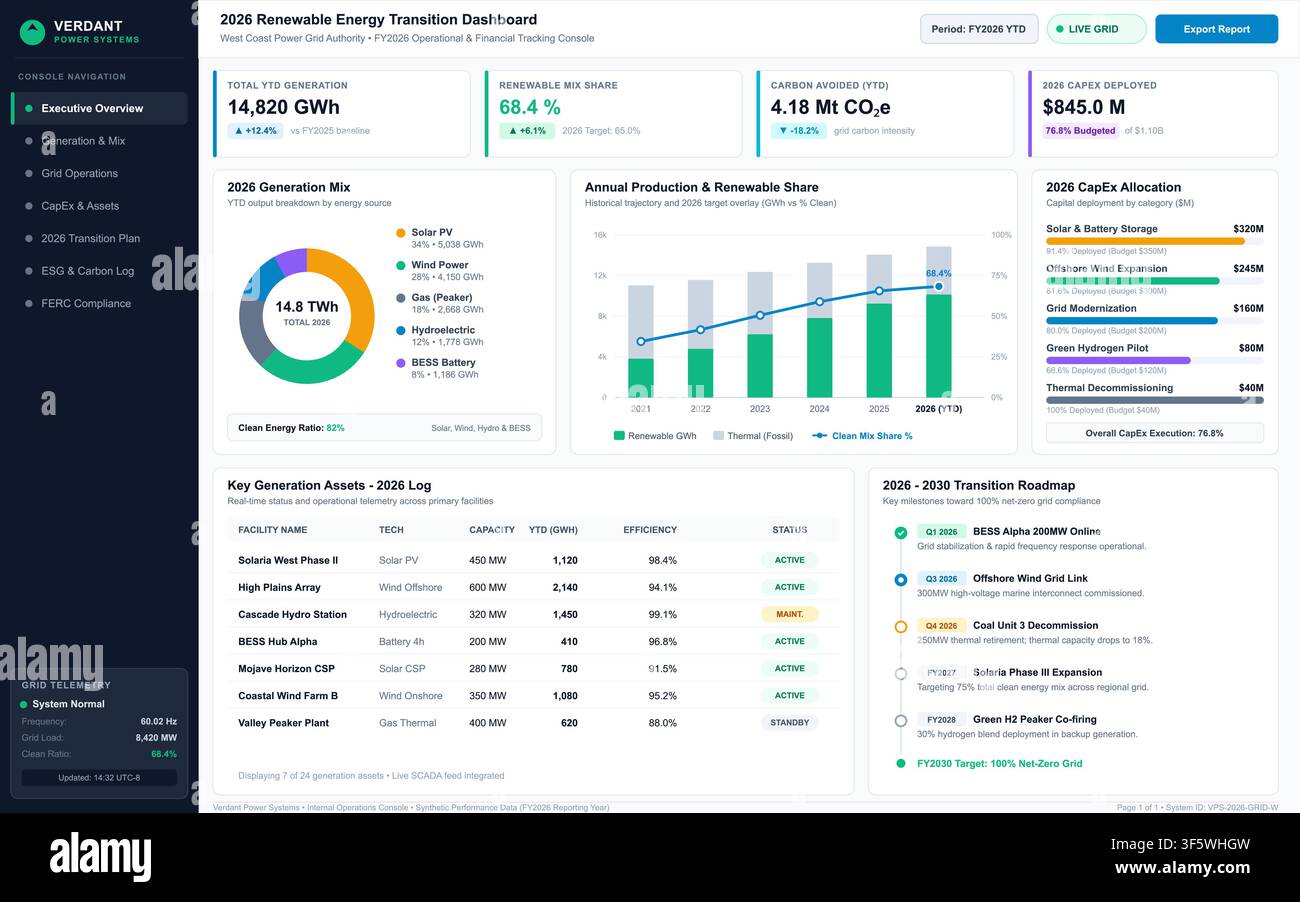Click the 2024 green renewable bar
Screen dimensions: 1300x902
(x=820, y=358)
